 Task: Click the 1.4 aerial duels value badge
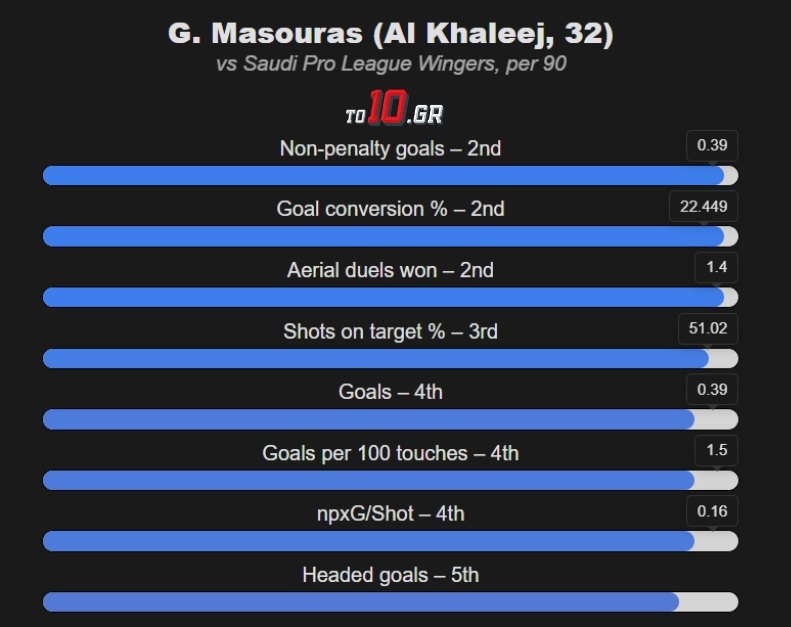(x=716, y=268)
